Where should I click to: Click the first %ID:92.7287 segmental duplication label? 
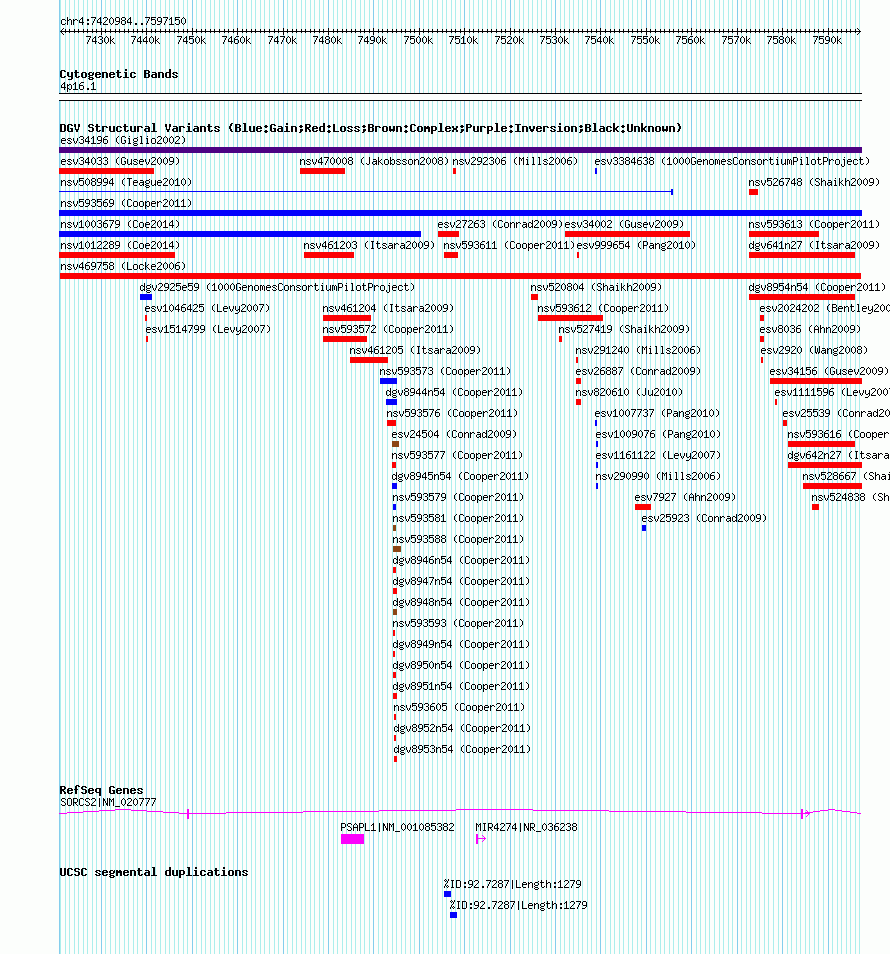(512, 883)
